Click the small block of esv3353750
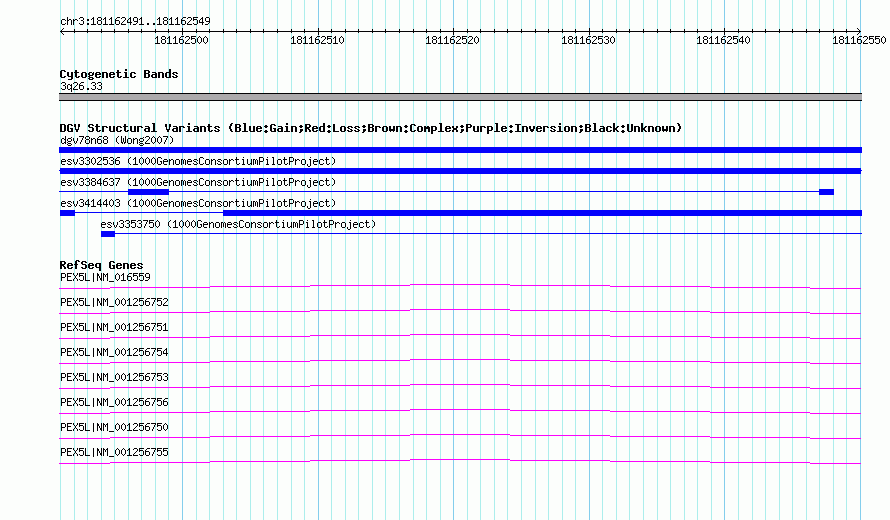This screenshot has width=890, height=520. coord(108,234)
